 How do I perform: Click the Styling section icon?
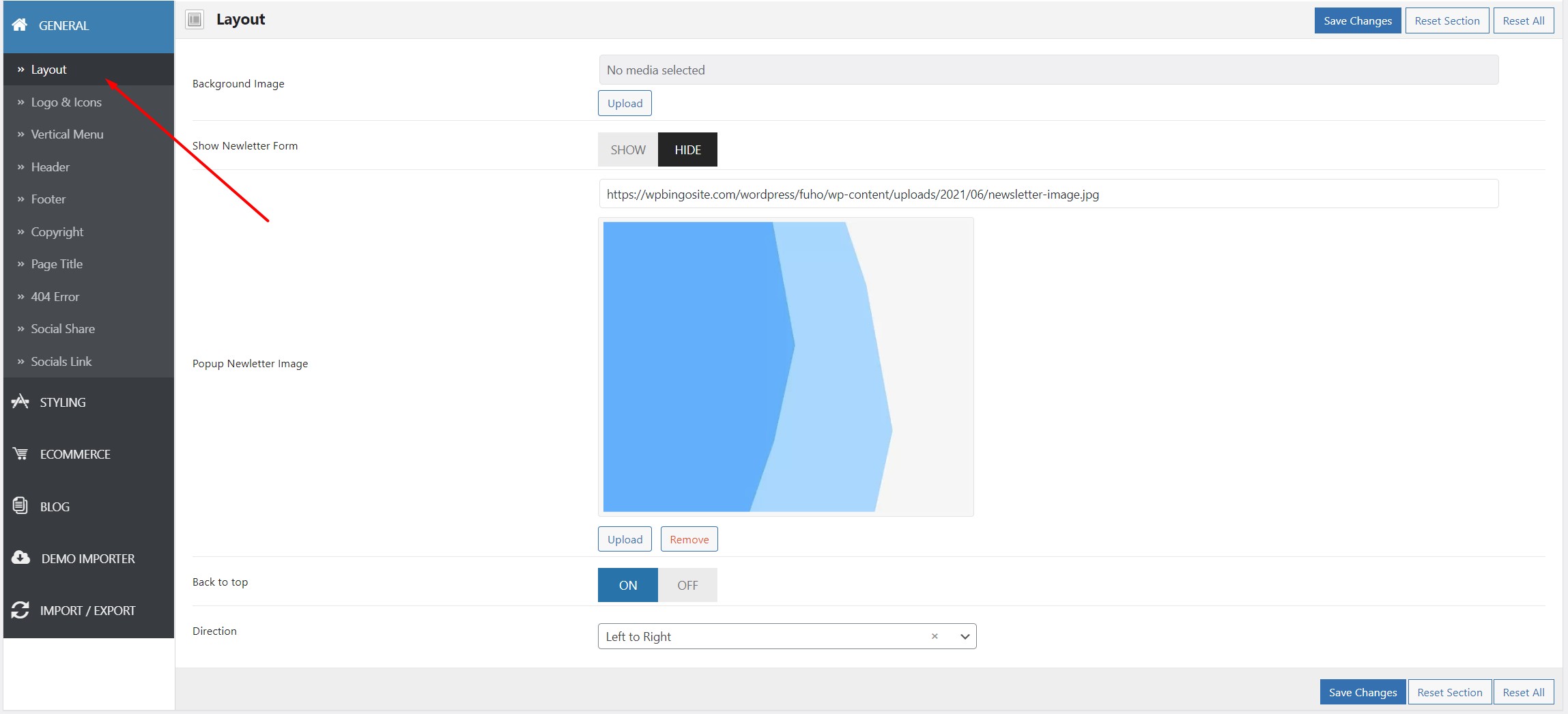[20, 402]
